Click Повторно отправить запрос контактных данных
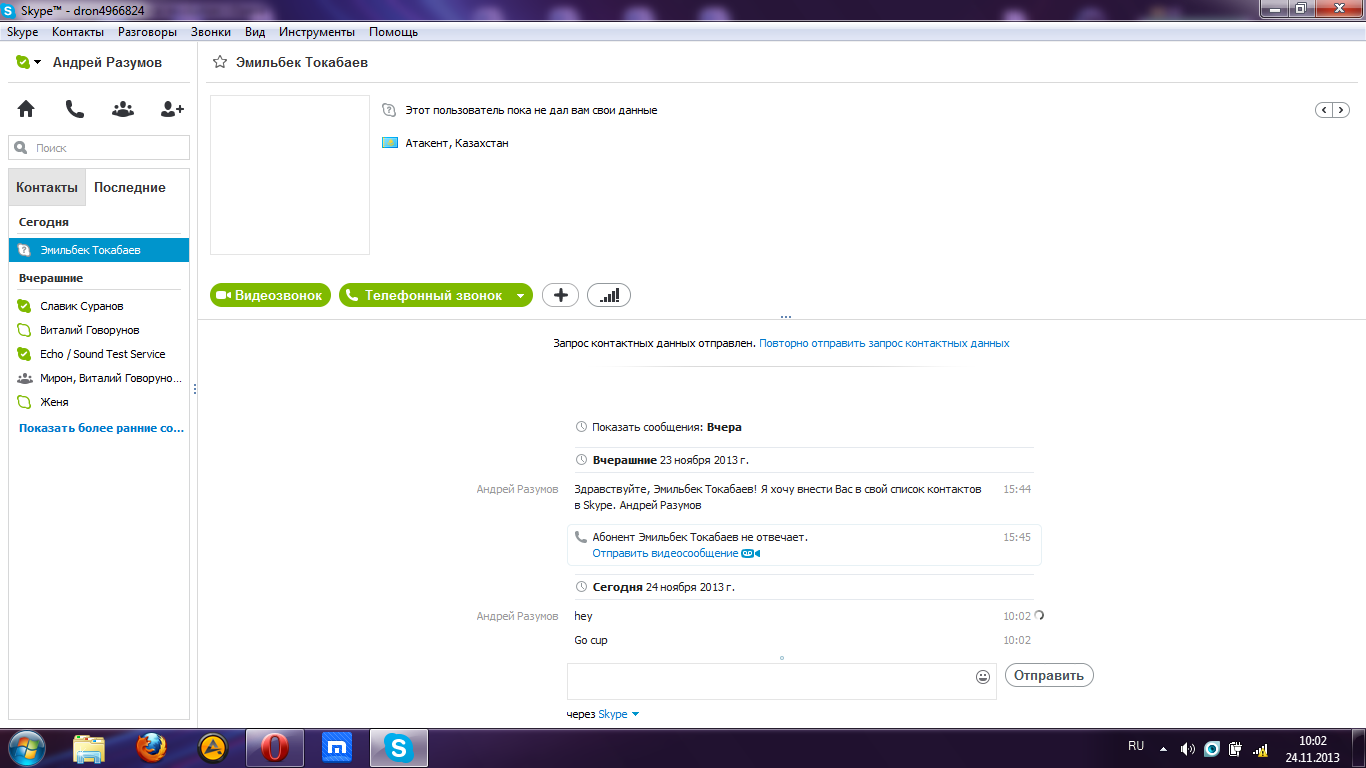The height and width of the screenshot is (768, 1366). (884, 343)
